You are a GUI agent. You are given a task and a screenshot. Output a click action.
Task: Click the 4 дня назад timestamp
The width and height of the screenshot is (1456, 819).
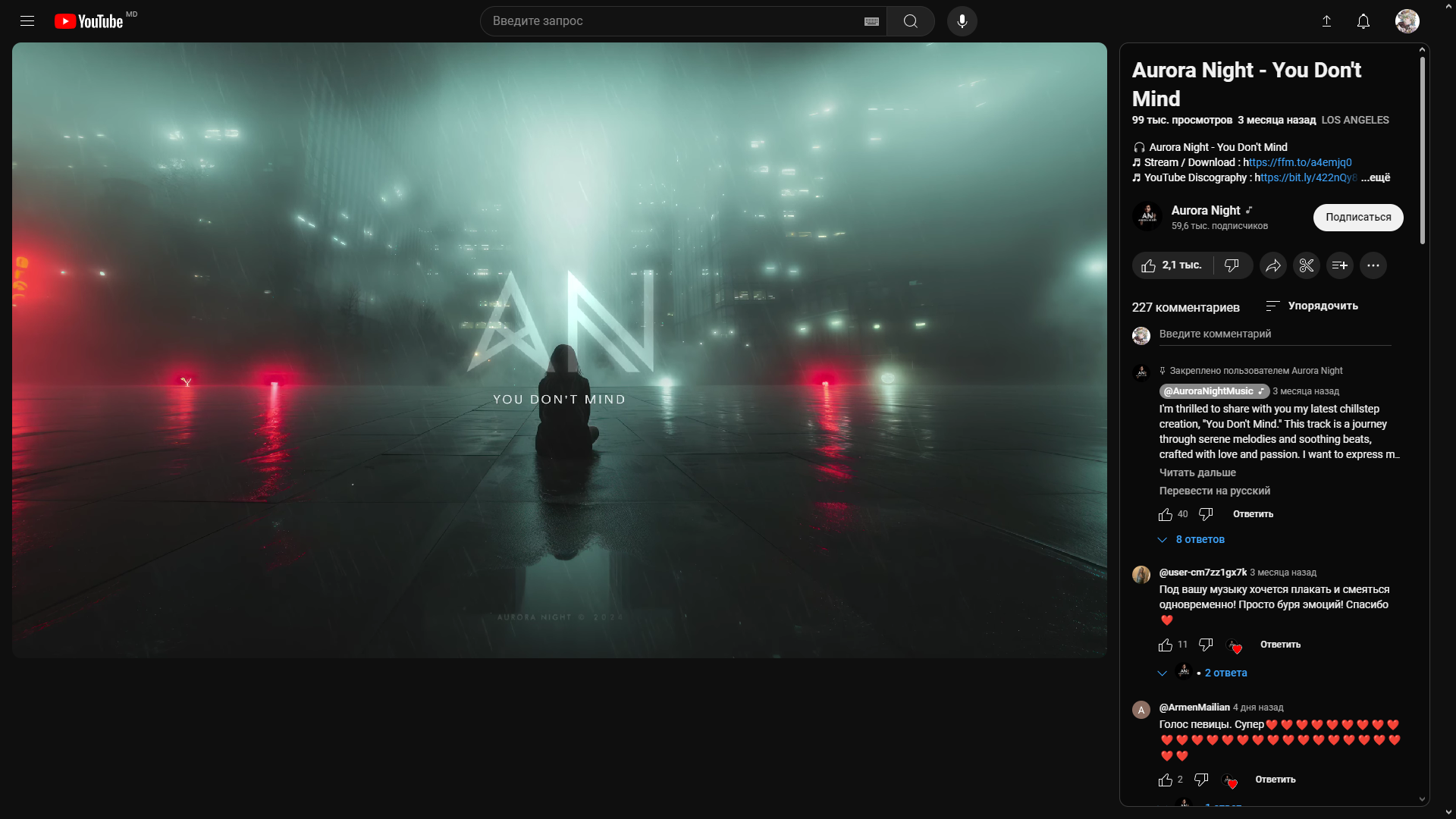[x=1258, y=708]
